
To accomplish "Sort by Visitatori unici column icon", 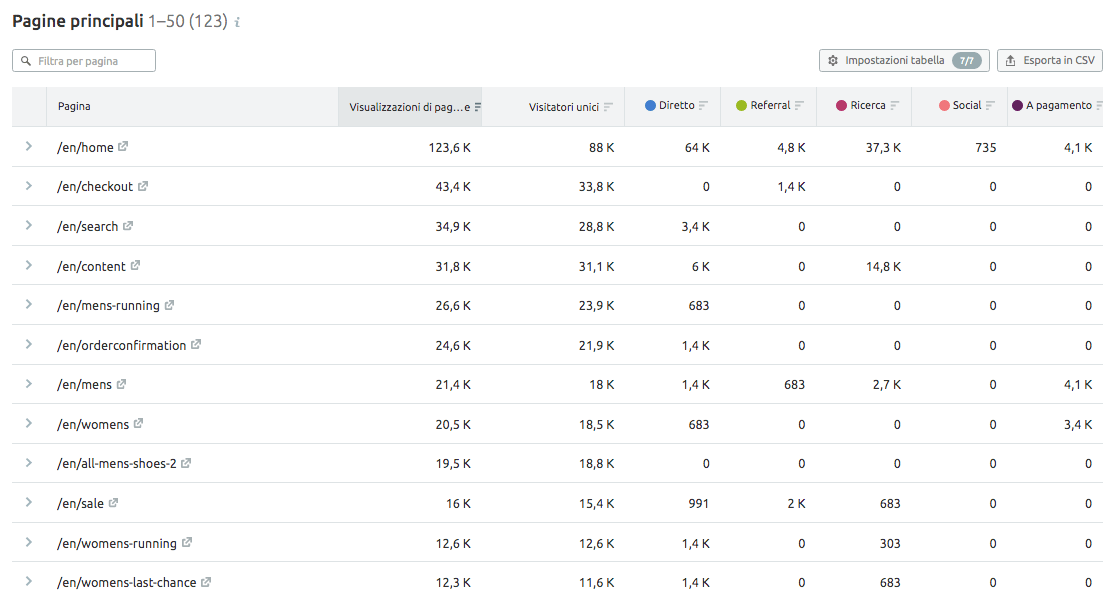I will pos(608,107).
